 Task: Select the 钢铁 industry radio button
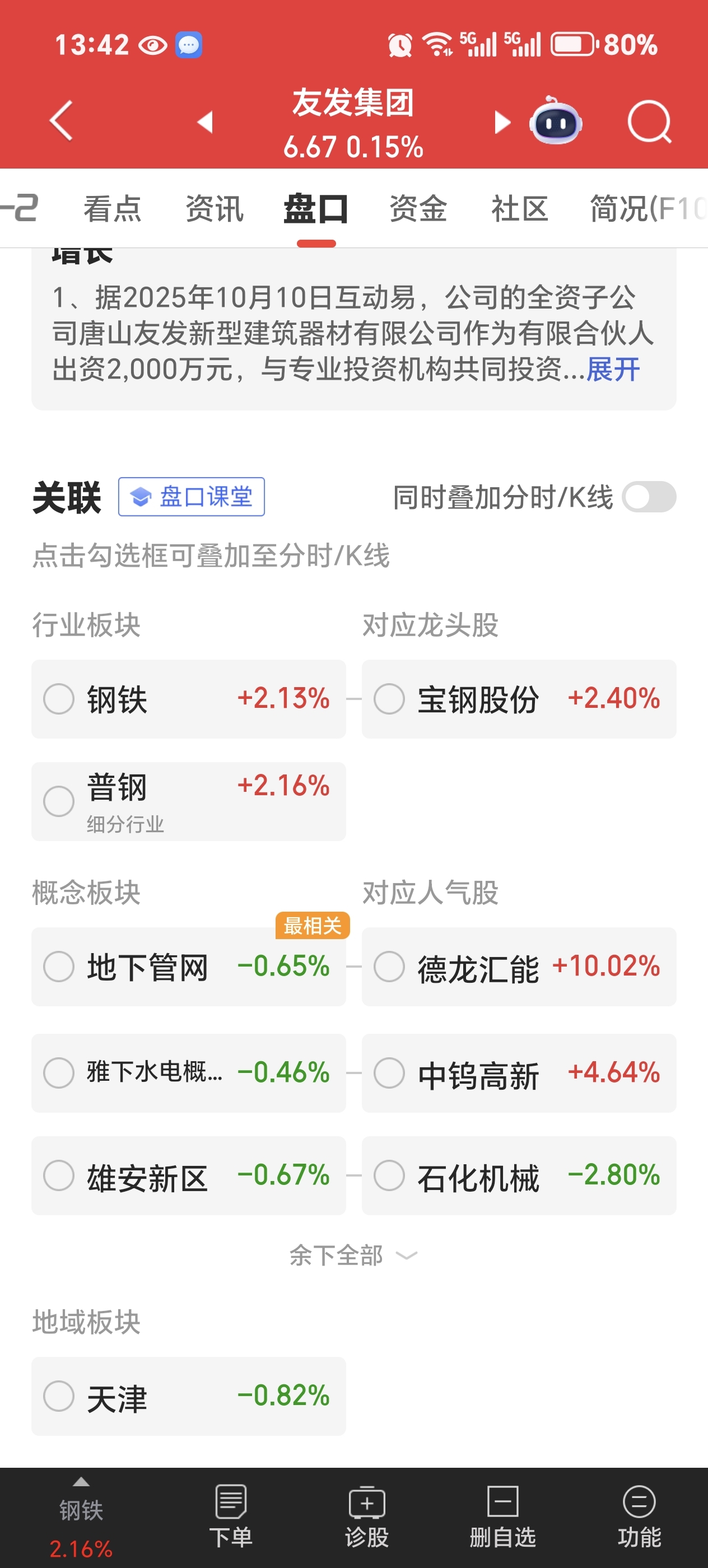point(59,699)
